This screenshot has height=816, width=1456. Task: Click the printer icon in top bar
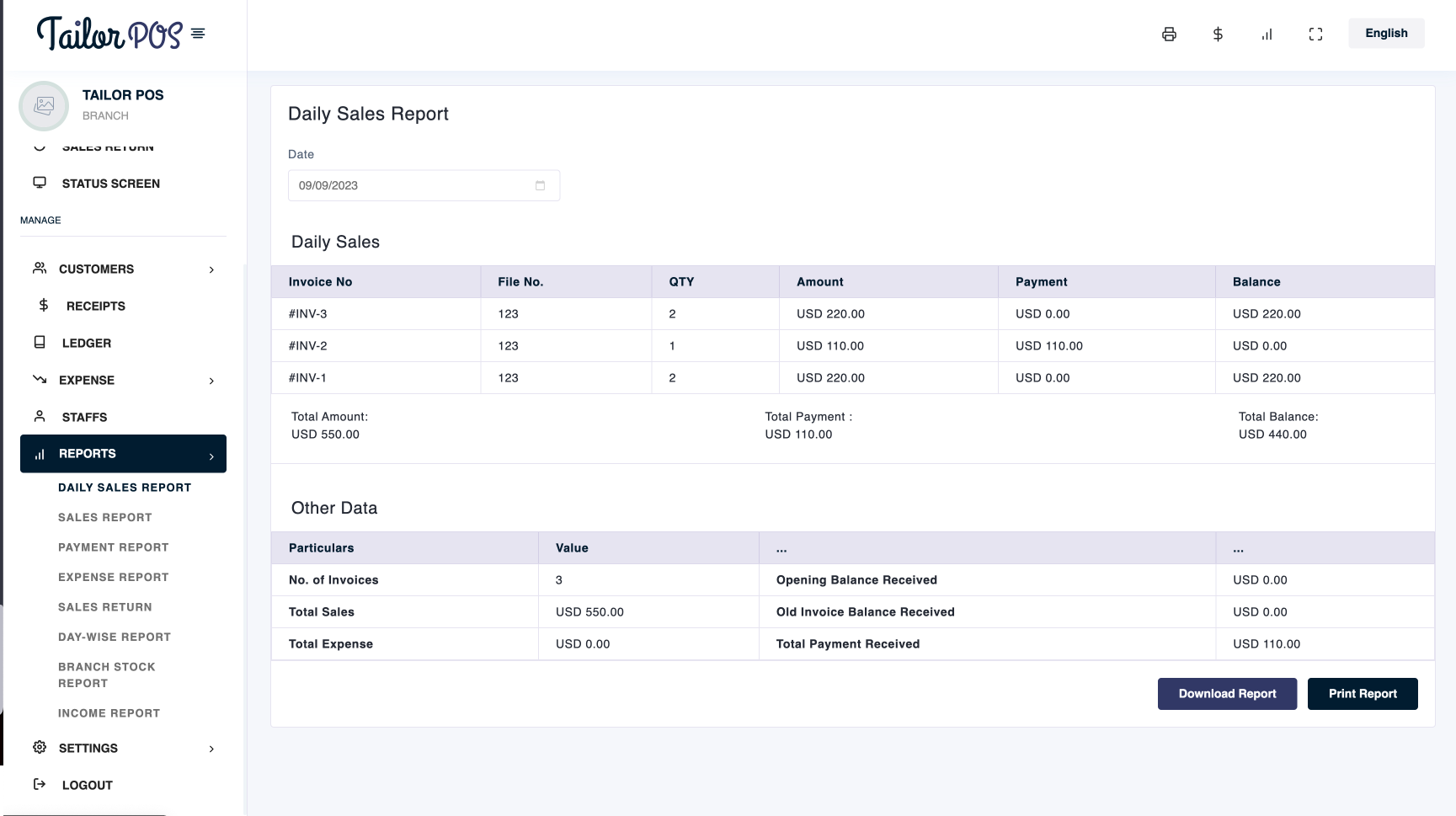(1169, 35)
